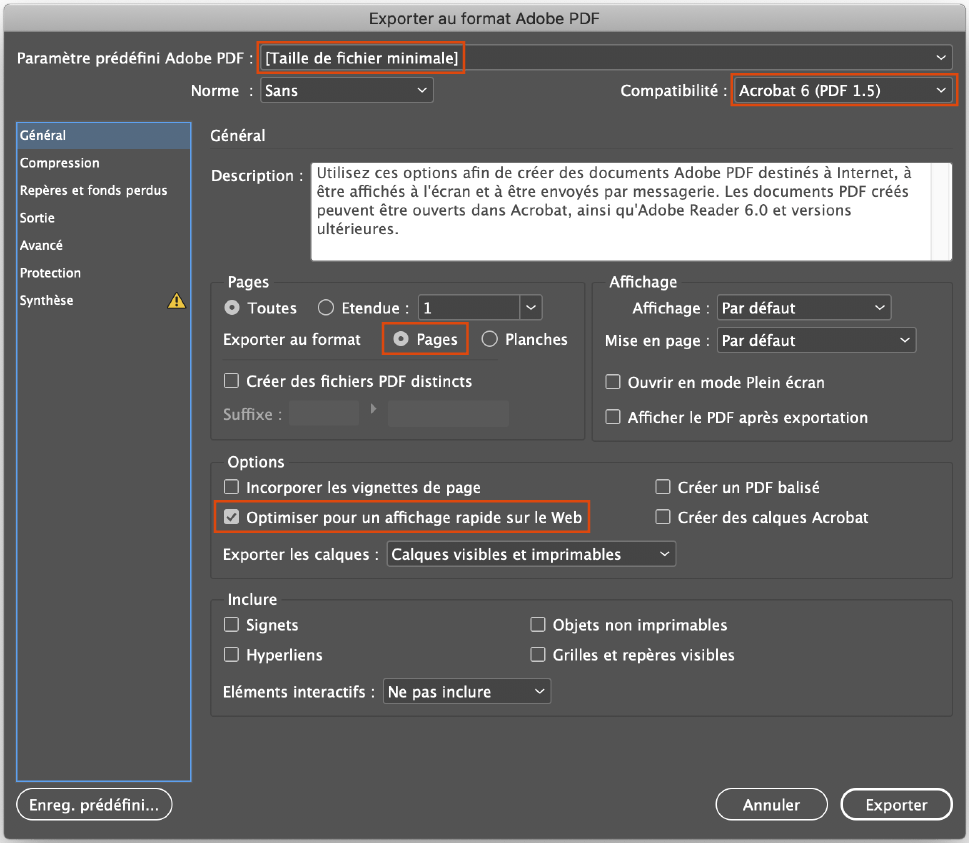Select the Toutes pages radio button
969x843 pixels.
[232, 308]
